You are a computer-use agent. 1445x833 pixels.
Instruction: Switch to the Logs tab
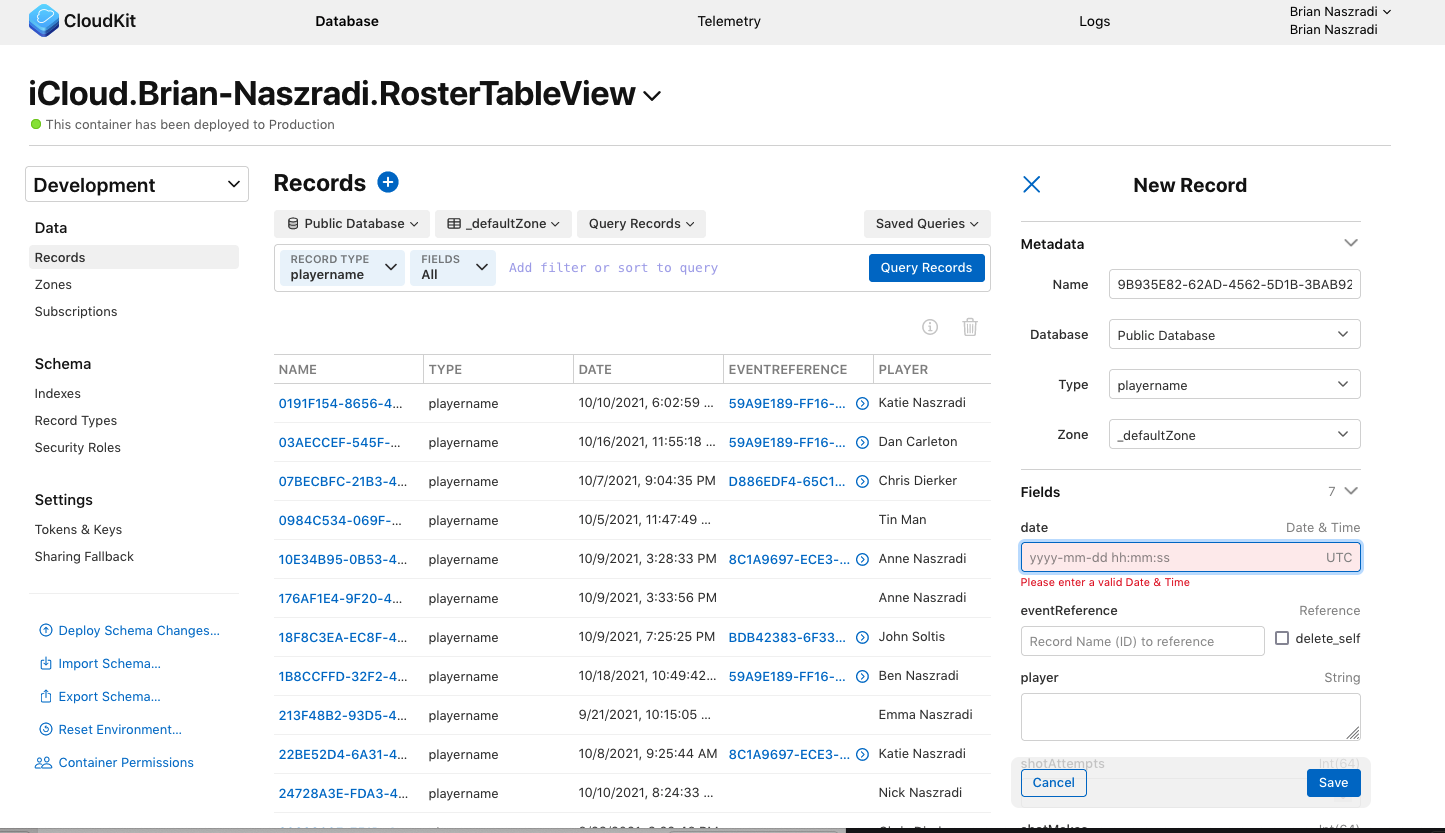click(x=1095, y=21)
